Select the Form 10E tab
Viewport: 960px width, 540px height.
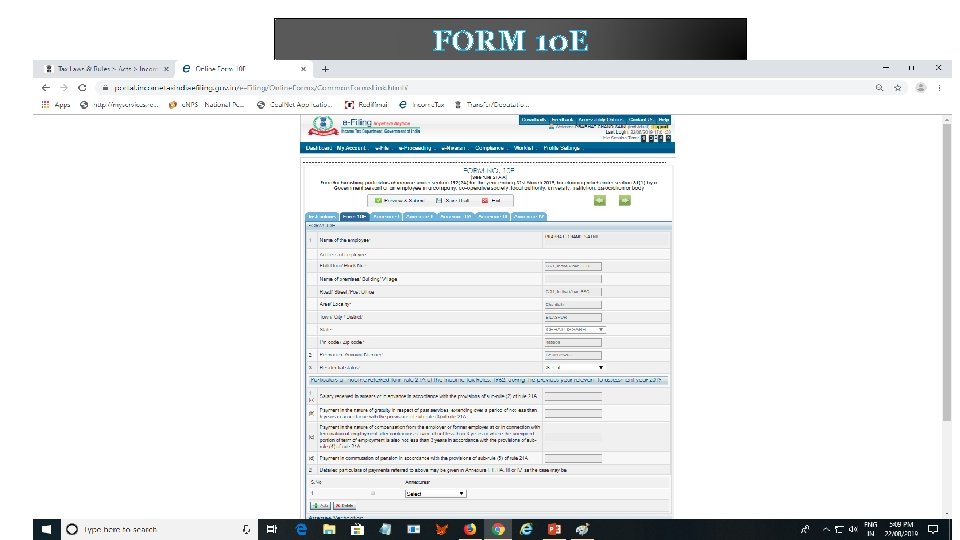354,217
